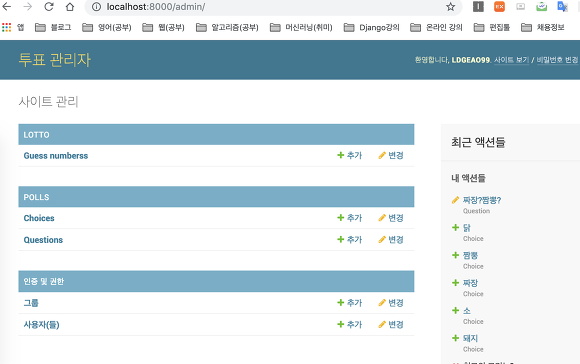Open the orange extension icon
The width and height of the screenshot is (580, 364).
click(x=499, y=7)
